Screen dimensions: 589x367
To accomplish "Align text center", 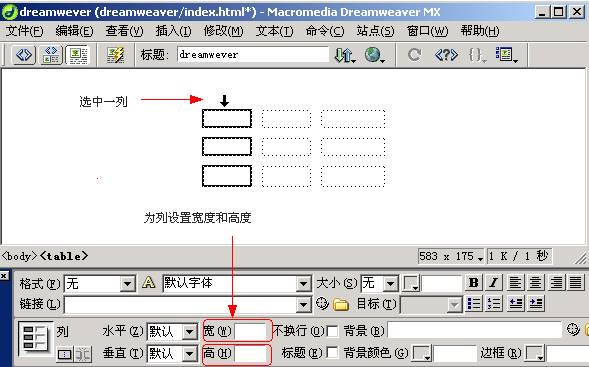I will point(535,282).
